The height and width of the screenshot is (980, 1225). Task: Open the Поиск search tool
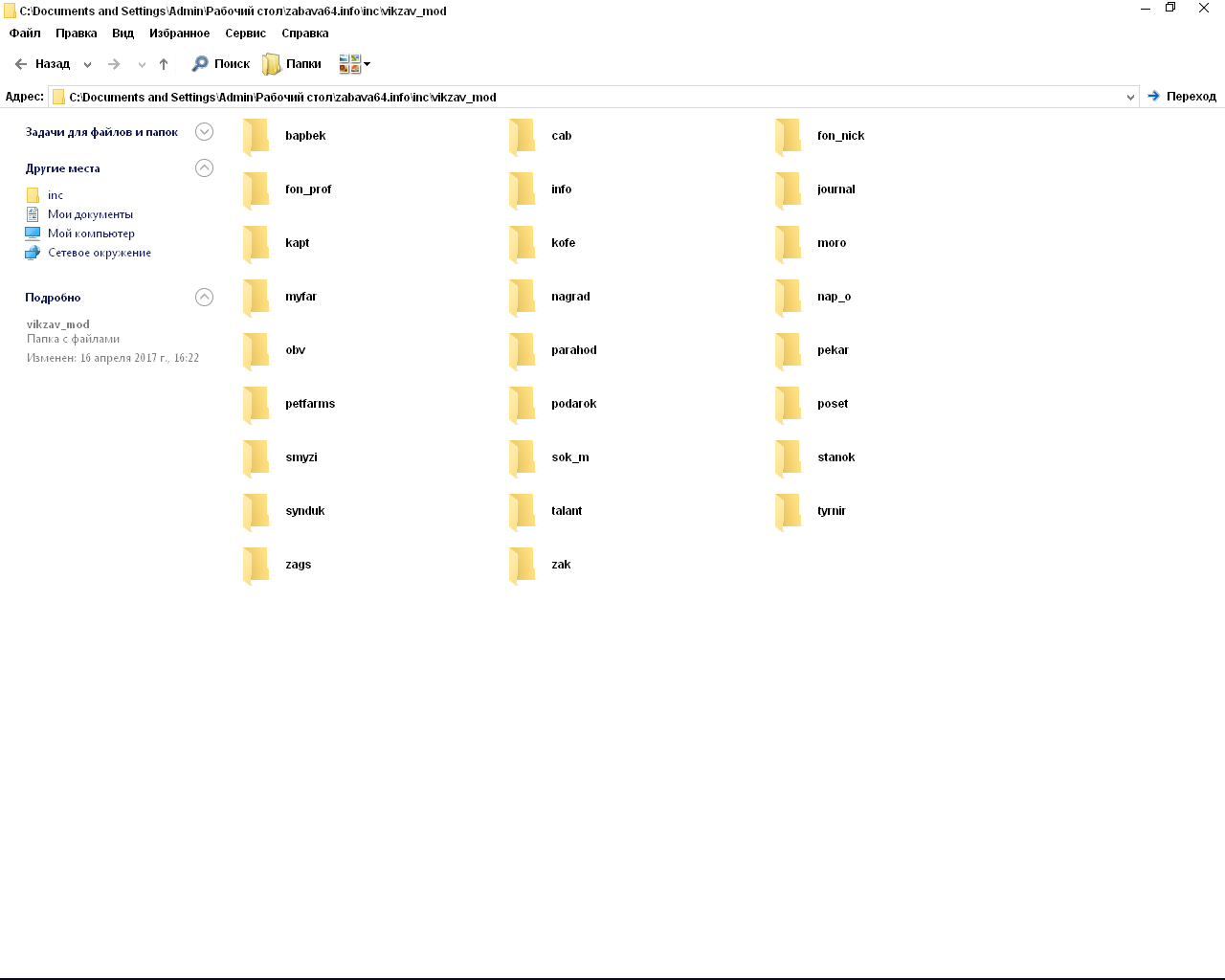(x=221, y=64)
